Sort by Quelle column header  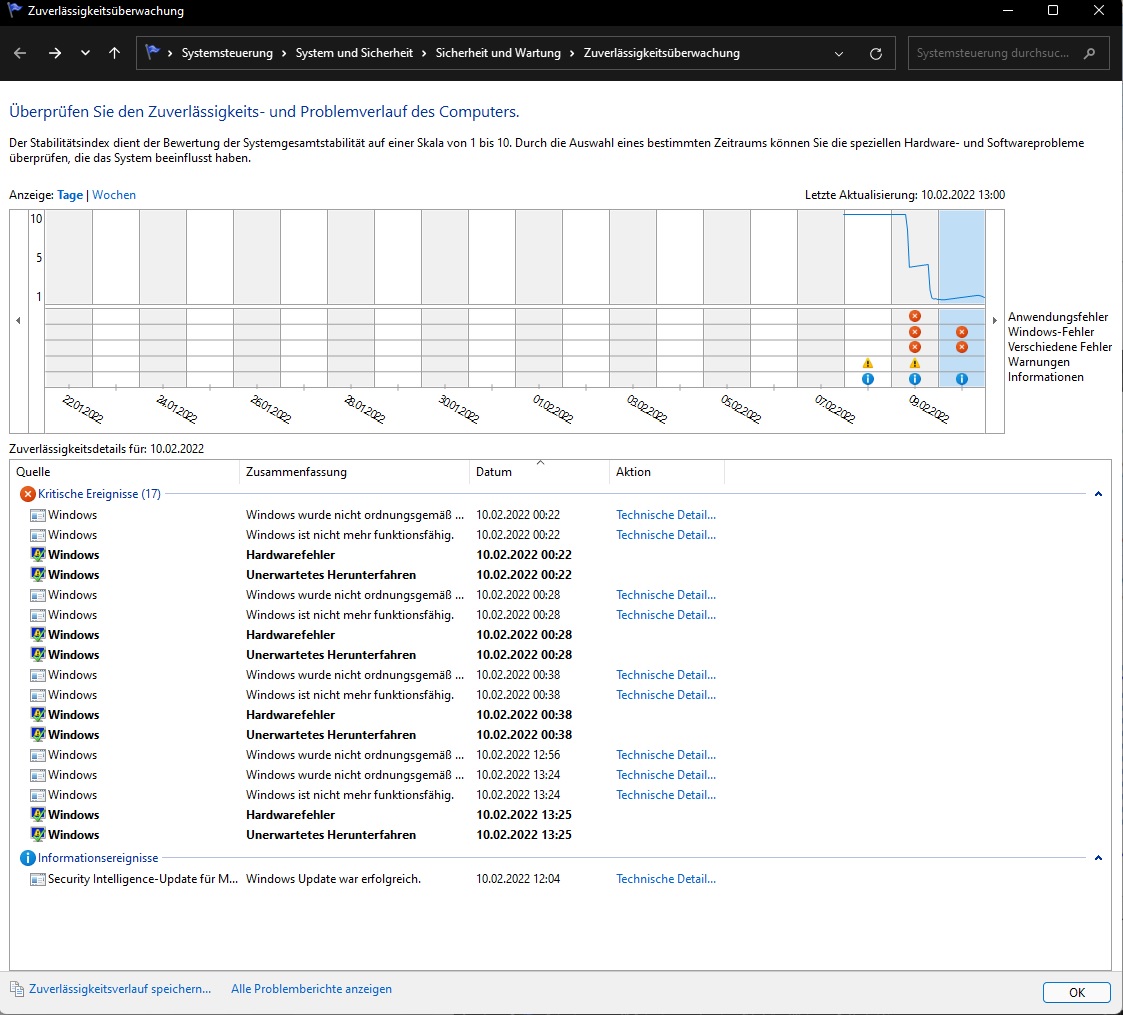pos(124,472)
